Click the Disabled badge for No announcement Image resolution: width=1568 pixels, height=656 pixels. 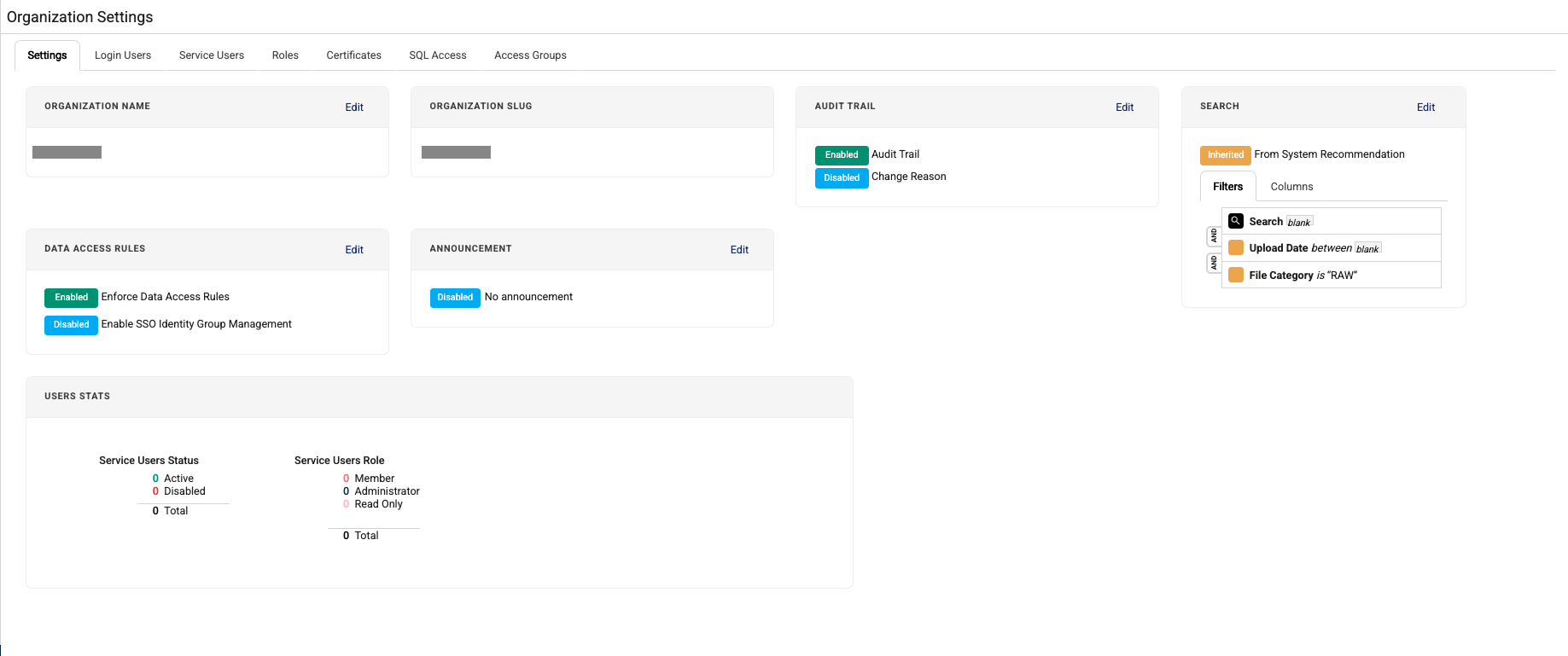point(455,298)
